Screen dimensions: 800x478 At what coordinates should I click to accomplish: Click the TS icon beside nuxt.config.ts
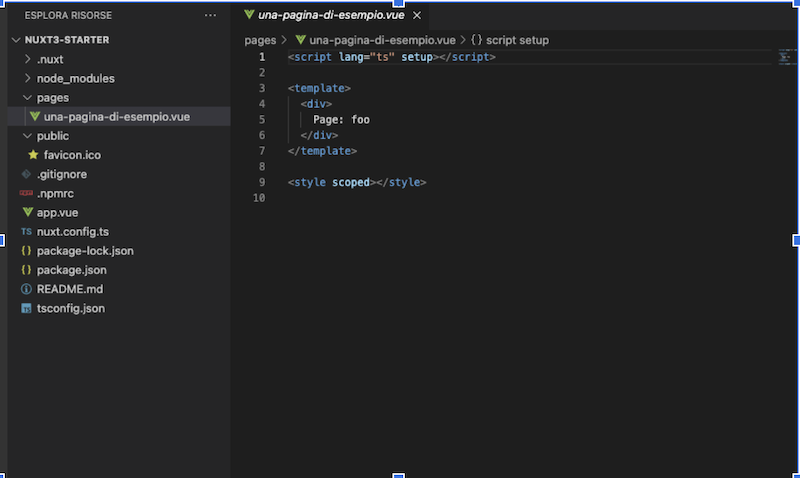point(26,232)
